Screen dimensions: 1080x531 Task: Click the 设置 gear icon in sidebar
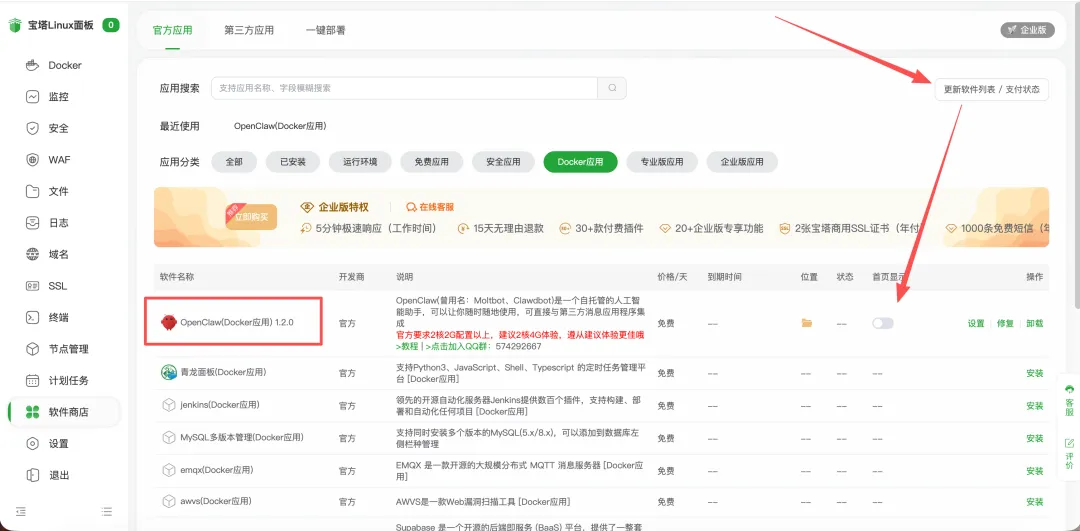[x=32, y=444]
